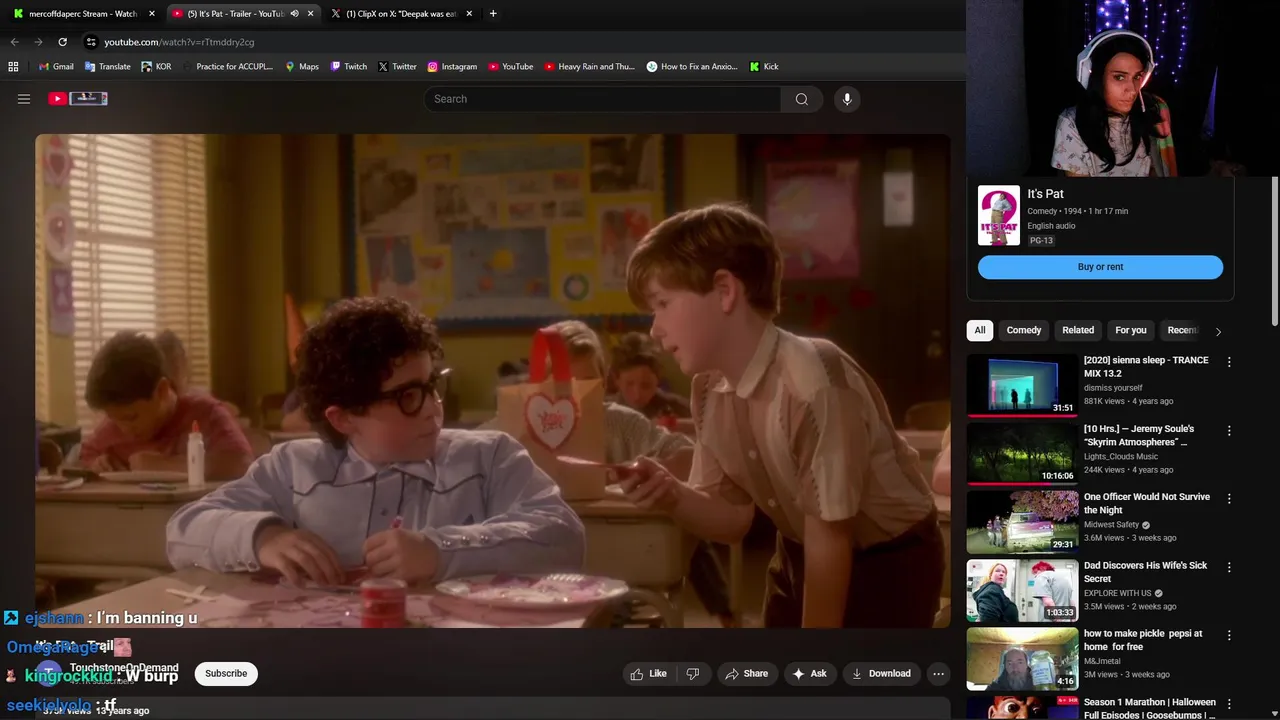Open the Twitter bookmark

pos(397,67)
